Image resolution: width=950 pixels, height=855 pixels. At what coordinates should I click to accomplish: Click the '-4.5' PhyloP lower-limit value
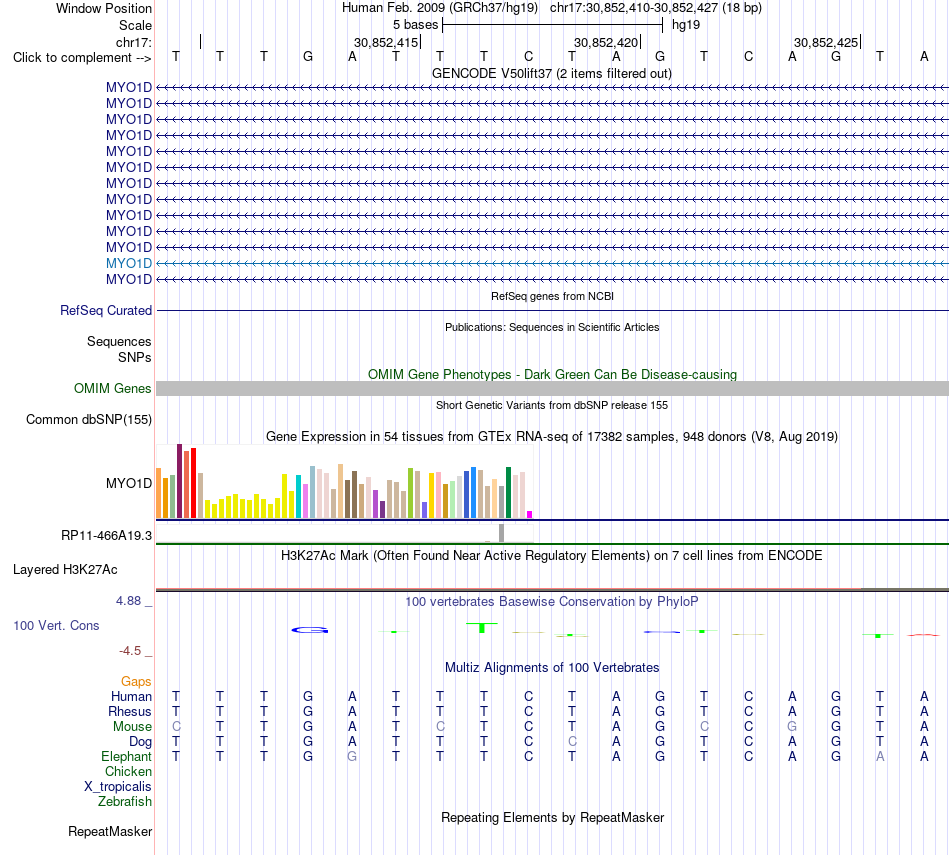(130, 651)
